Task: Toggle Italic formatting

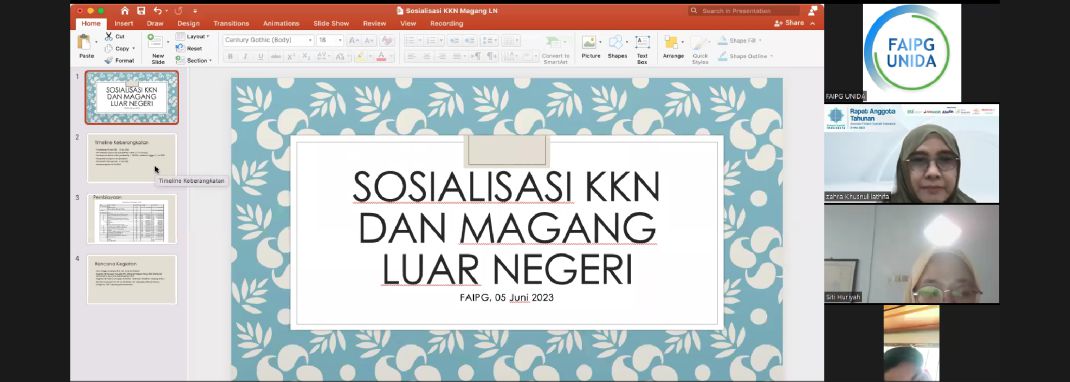Action: (245, 57)
